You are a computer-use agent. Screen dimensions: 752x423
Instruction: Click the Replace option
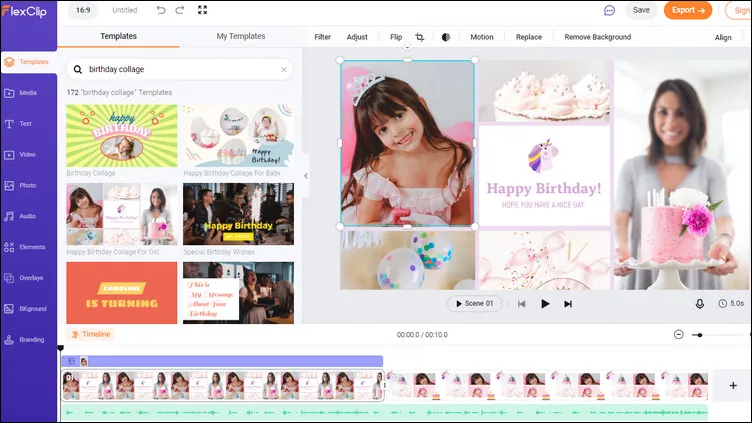pos(529,37)
